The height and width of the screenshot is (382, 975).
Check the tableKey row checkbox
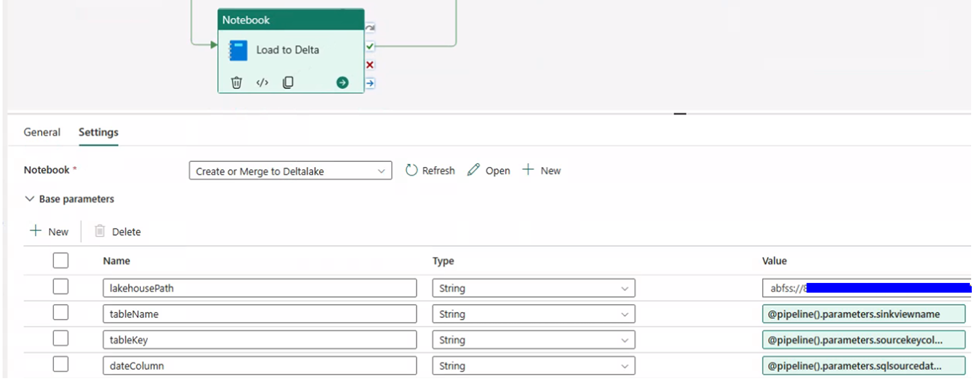point(60,338)
